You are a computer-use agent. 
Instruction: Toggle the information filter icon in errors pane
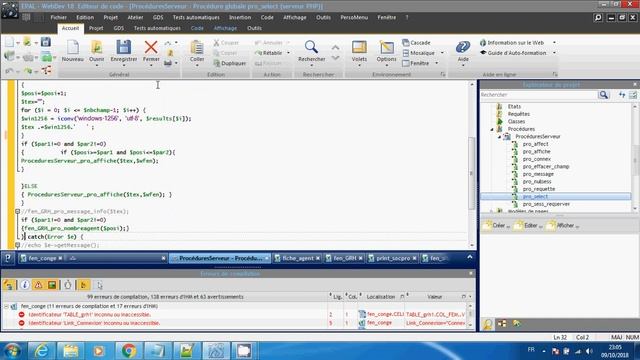[x=24, y=285]
